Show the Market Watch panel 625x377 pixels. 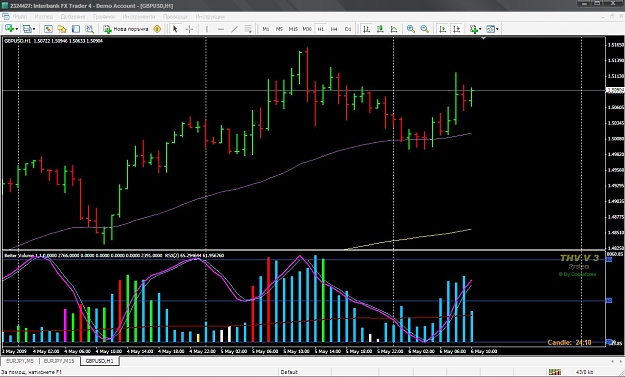pyautogui.click(x=48, y=29)
